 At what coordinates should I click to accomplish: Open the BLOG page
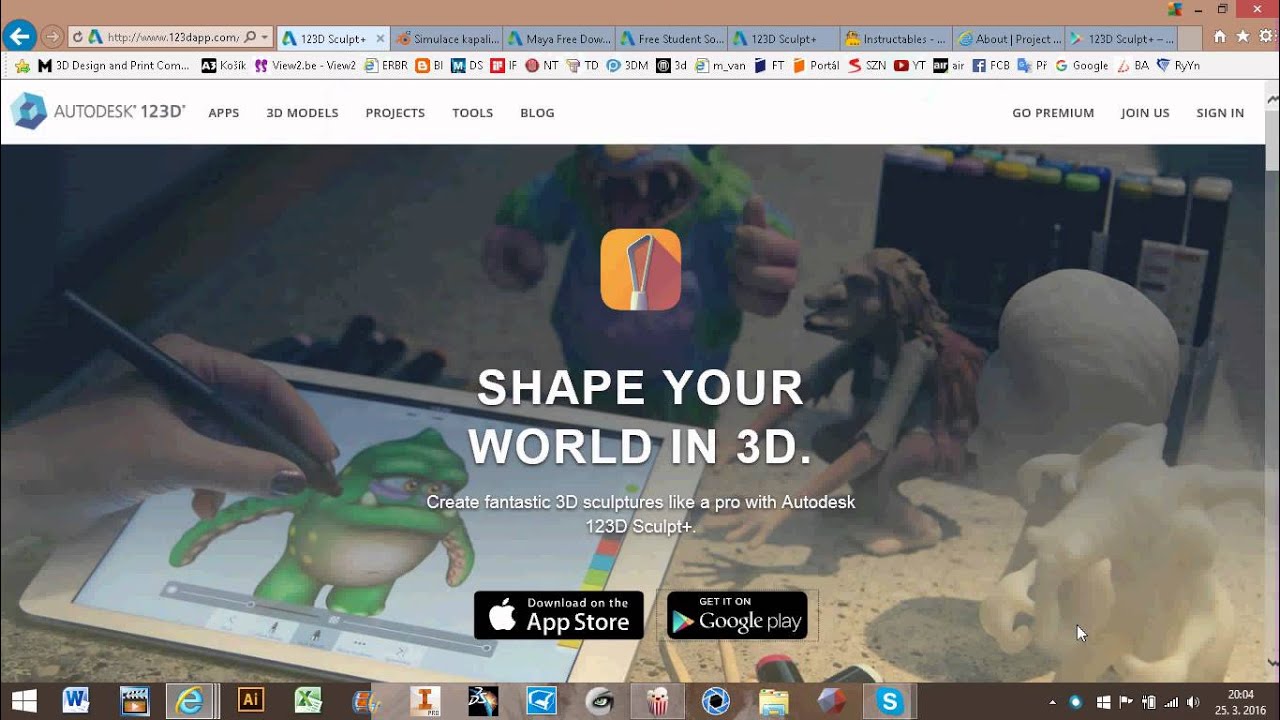[x=537, y=113]
